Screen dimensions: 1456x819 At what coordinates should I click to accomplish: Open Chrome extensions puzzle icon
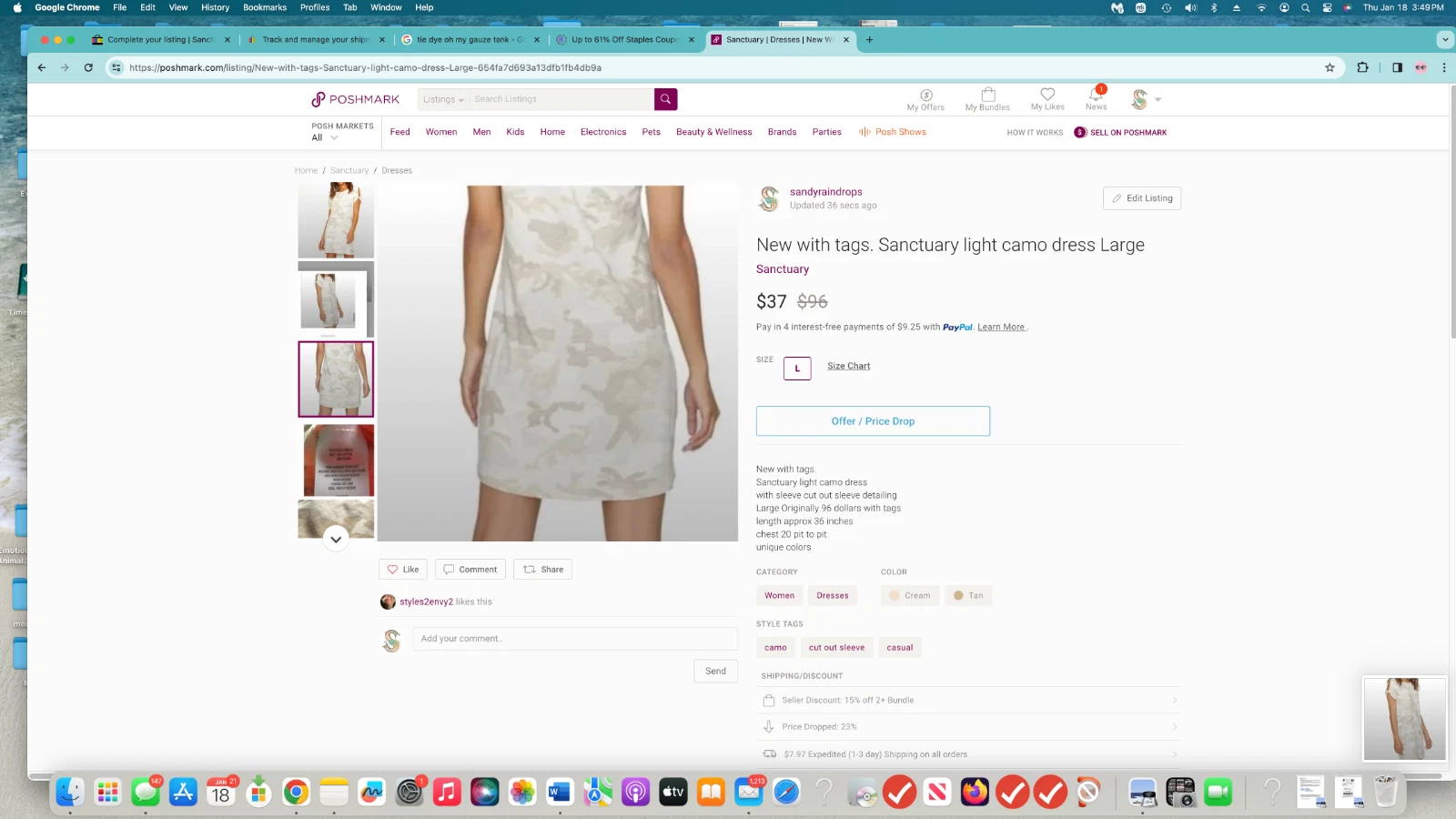click(x=1362, y=67)
